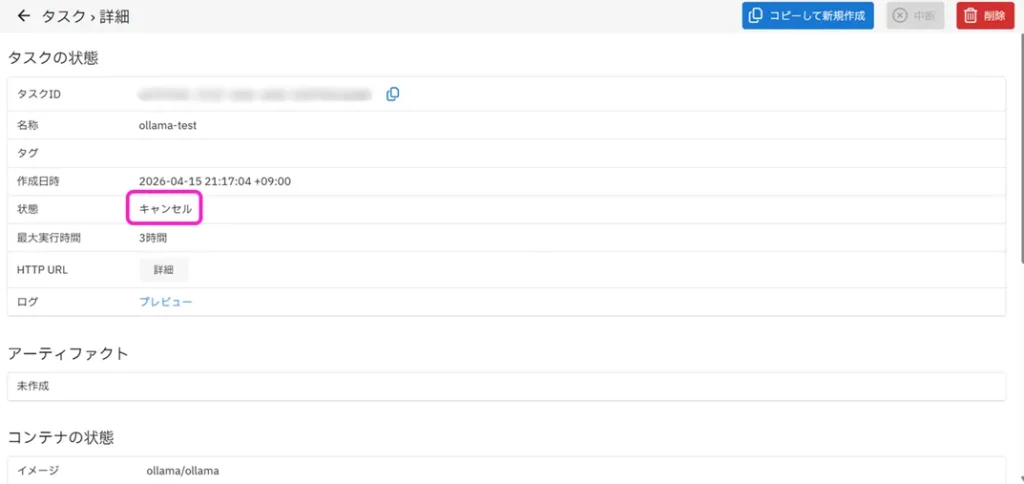Click the HTTP URL row label

coord(42,270)
